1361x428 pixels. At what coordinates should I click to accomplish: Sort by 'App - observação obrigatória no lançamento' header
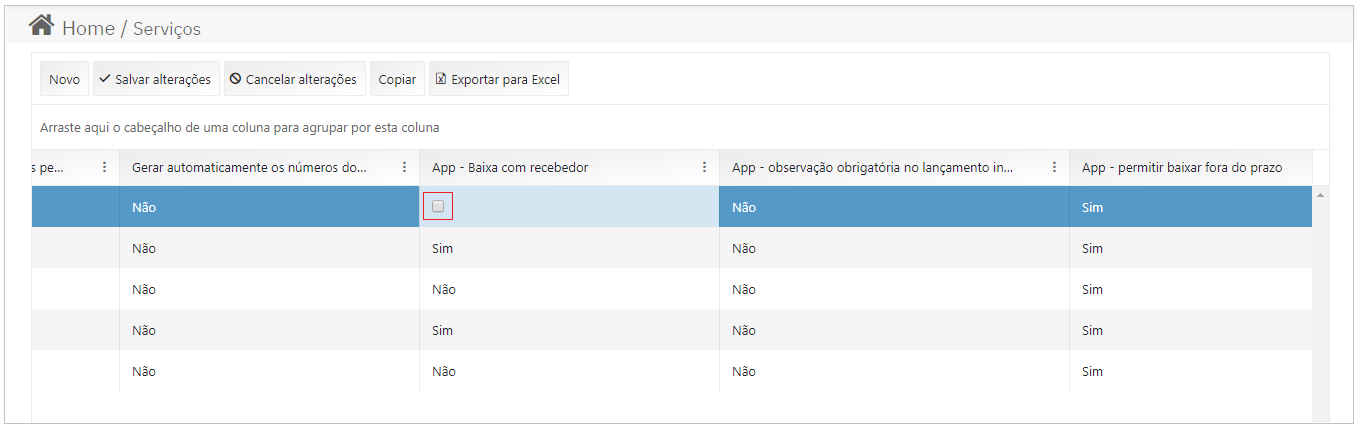[873, 167]
